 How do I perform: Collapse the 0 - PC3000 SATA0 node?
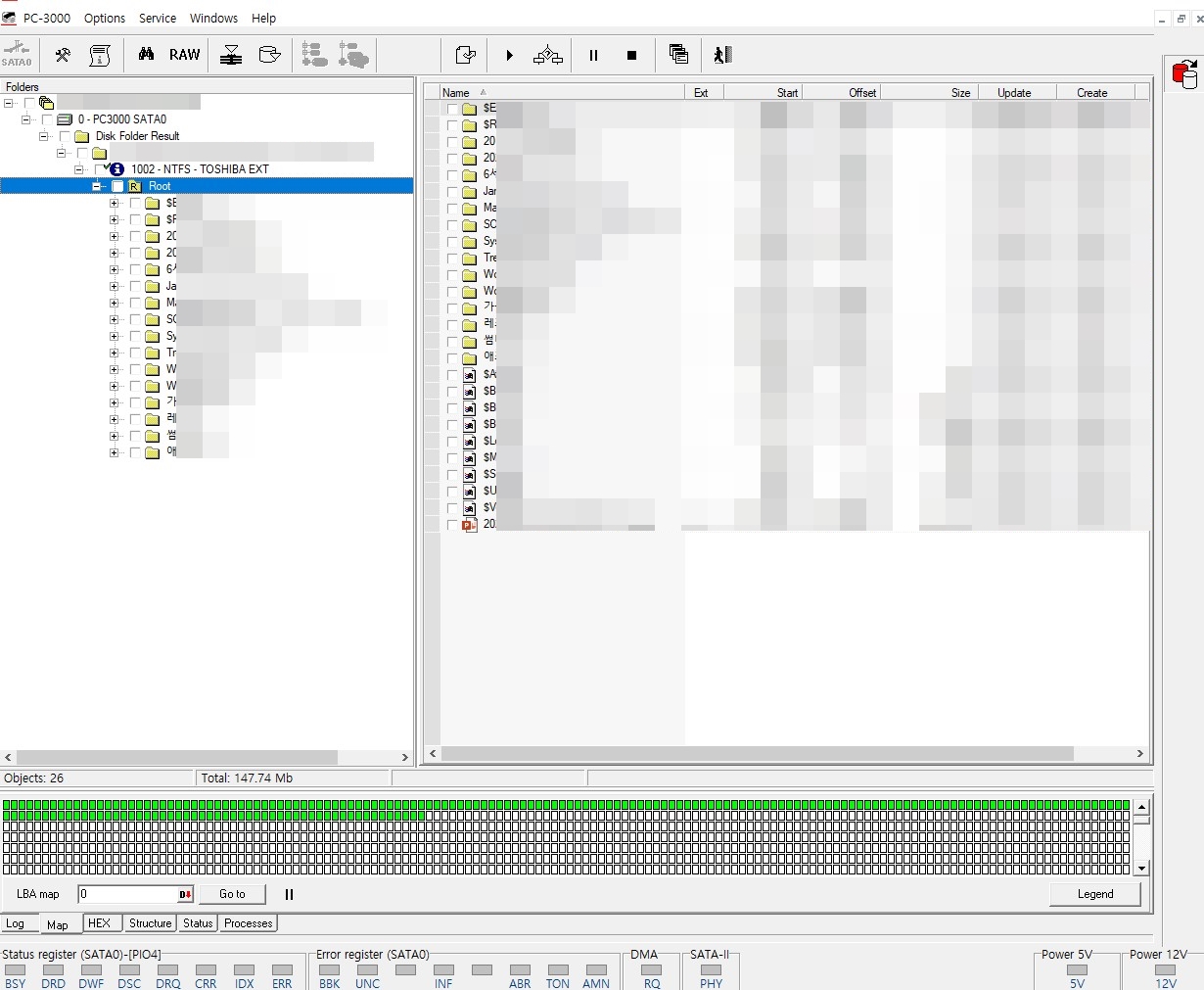(x=26, y=119)
